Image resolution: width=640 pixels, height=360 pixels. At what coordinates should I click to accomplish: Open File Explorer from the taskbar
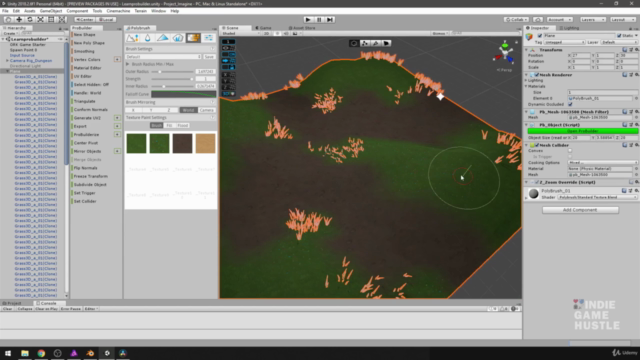pyautogui.click(x=25, y=353)
